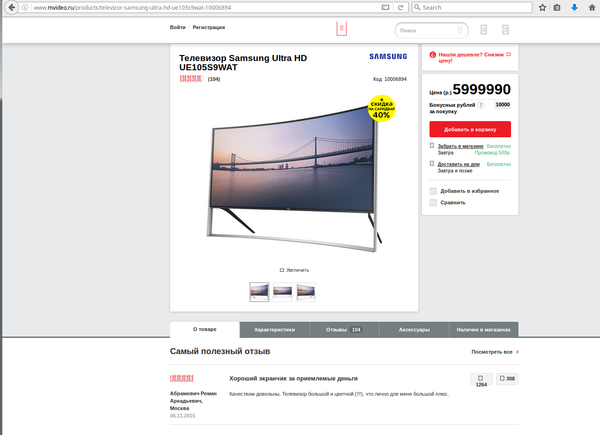Tick the 'Сравнить' checkbox
This screenshot has width=600, height=435.
coord(433,203)
